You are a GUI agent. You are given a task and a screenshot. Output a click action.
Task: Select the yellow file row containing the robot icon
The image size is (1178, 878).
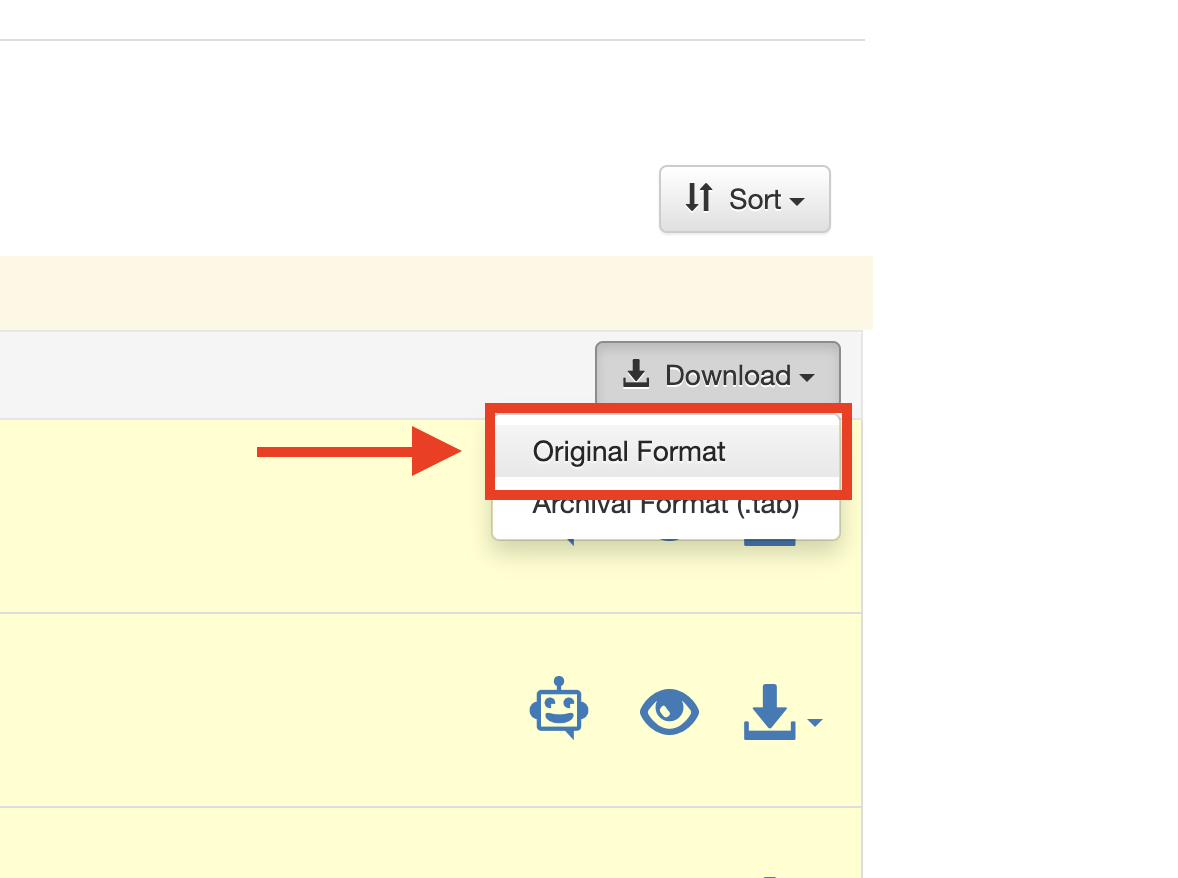(250, 710)
